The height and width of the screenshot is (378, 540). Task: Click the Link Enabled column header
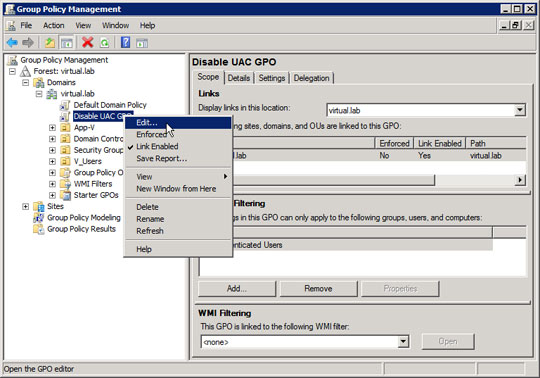[439, 143]
